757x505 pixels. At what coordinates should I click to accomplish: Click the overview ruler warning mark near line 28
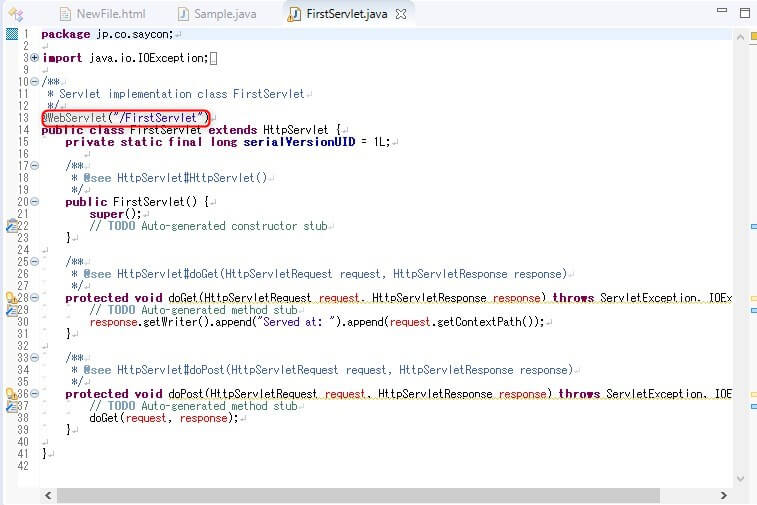(754, 298)
